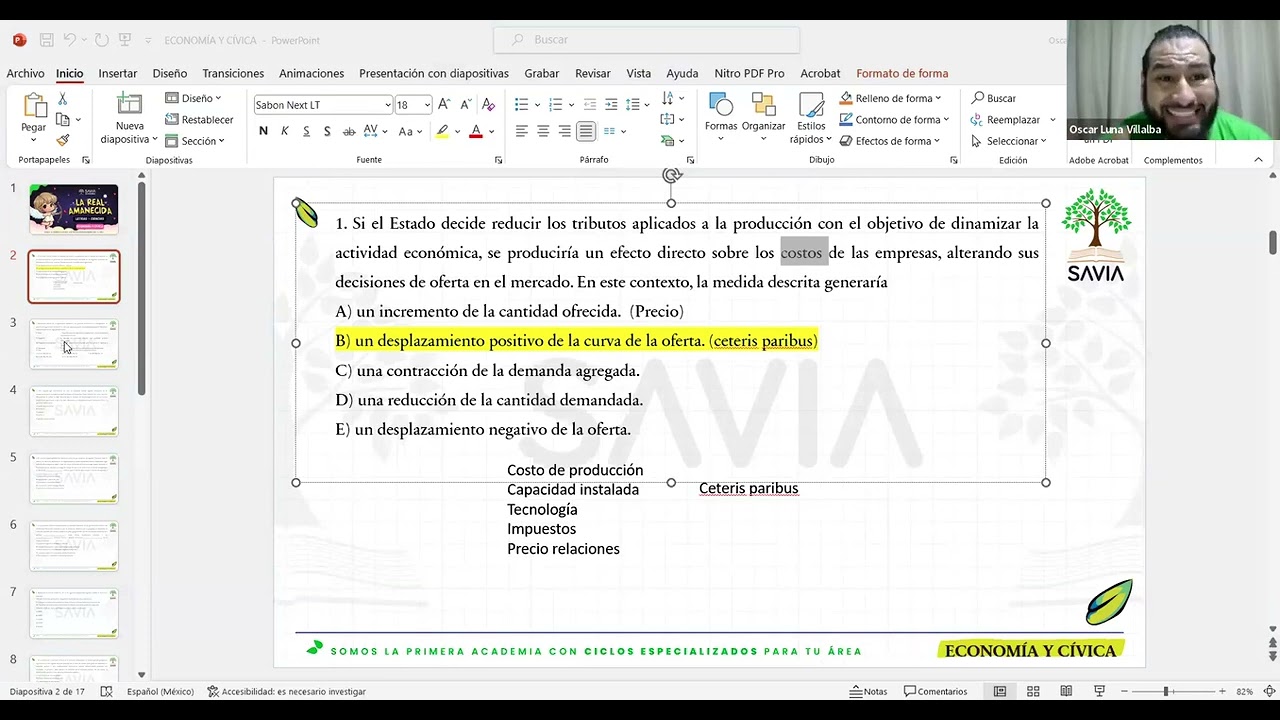The width and height of the screenshot is (1280, 720).
Task: Toggle align text right
Action: point(564,131)
